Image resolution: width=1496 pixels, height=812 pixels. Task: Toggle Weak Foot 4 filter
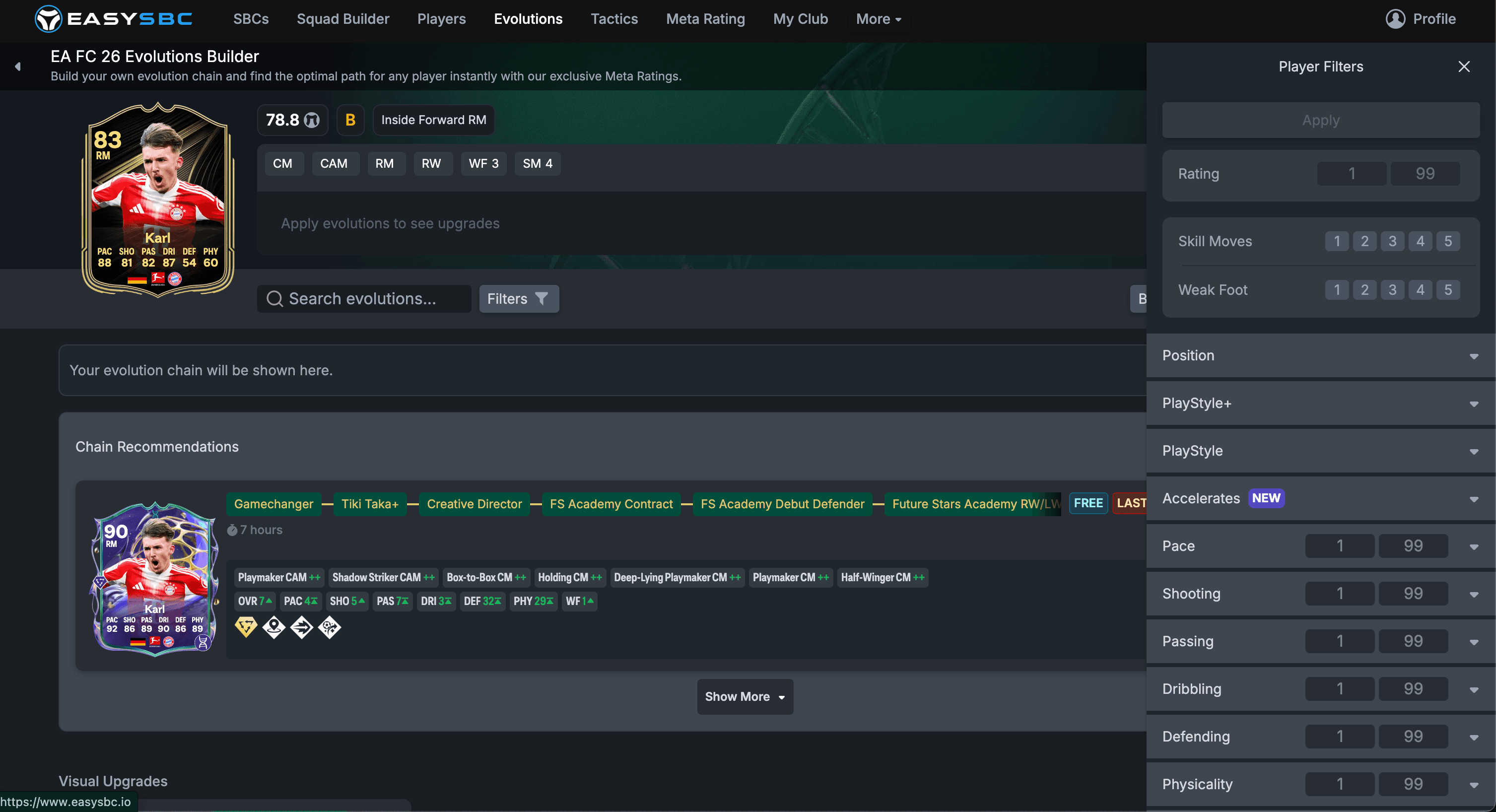(x=1420, y=290)
